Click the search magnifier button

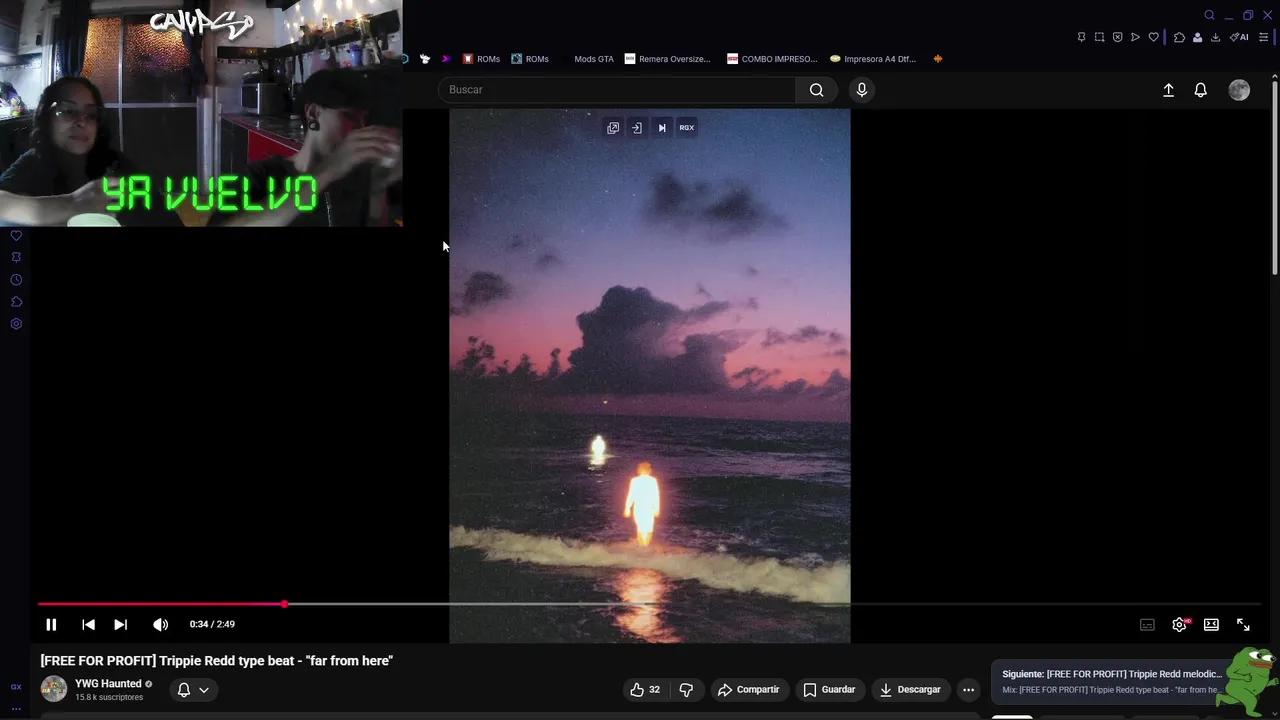(x=817, y=90)
